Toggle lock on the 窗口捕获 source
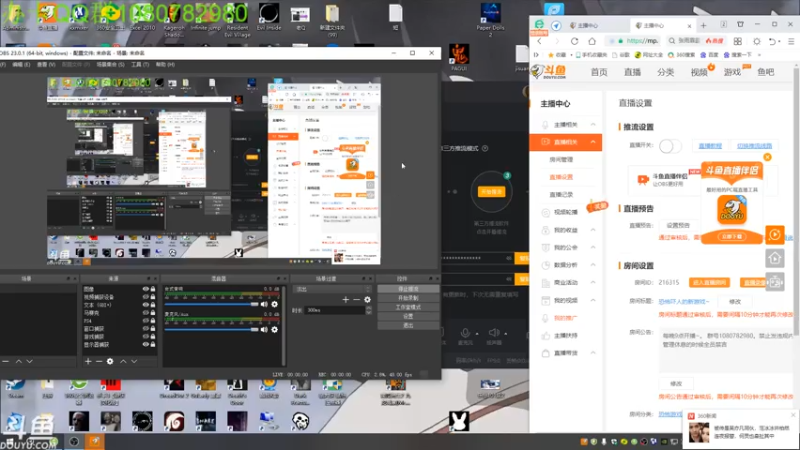Viewport: 800px width, 450px height. click(153, 329)
